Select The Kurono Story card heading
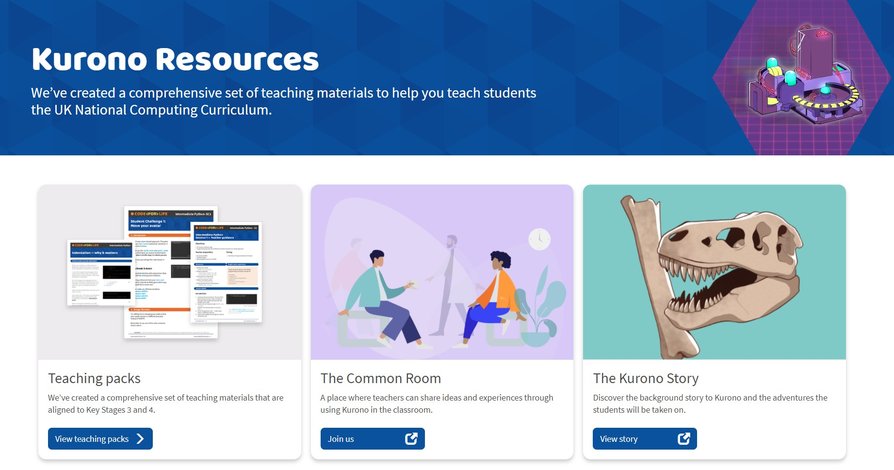 tap(645, 378)
